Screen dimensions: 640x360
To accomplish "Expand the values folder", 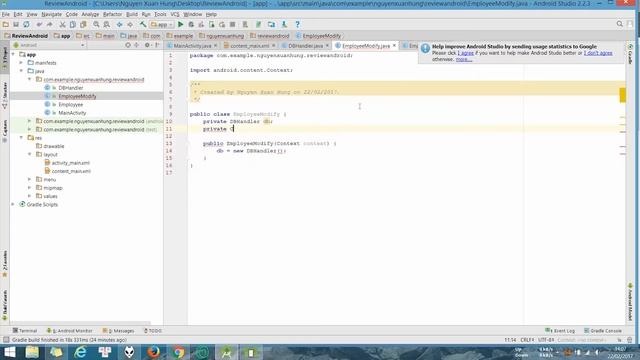I will point(29,196).
